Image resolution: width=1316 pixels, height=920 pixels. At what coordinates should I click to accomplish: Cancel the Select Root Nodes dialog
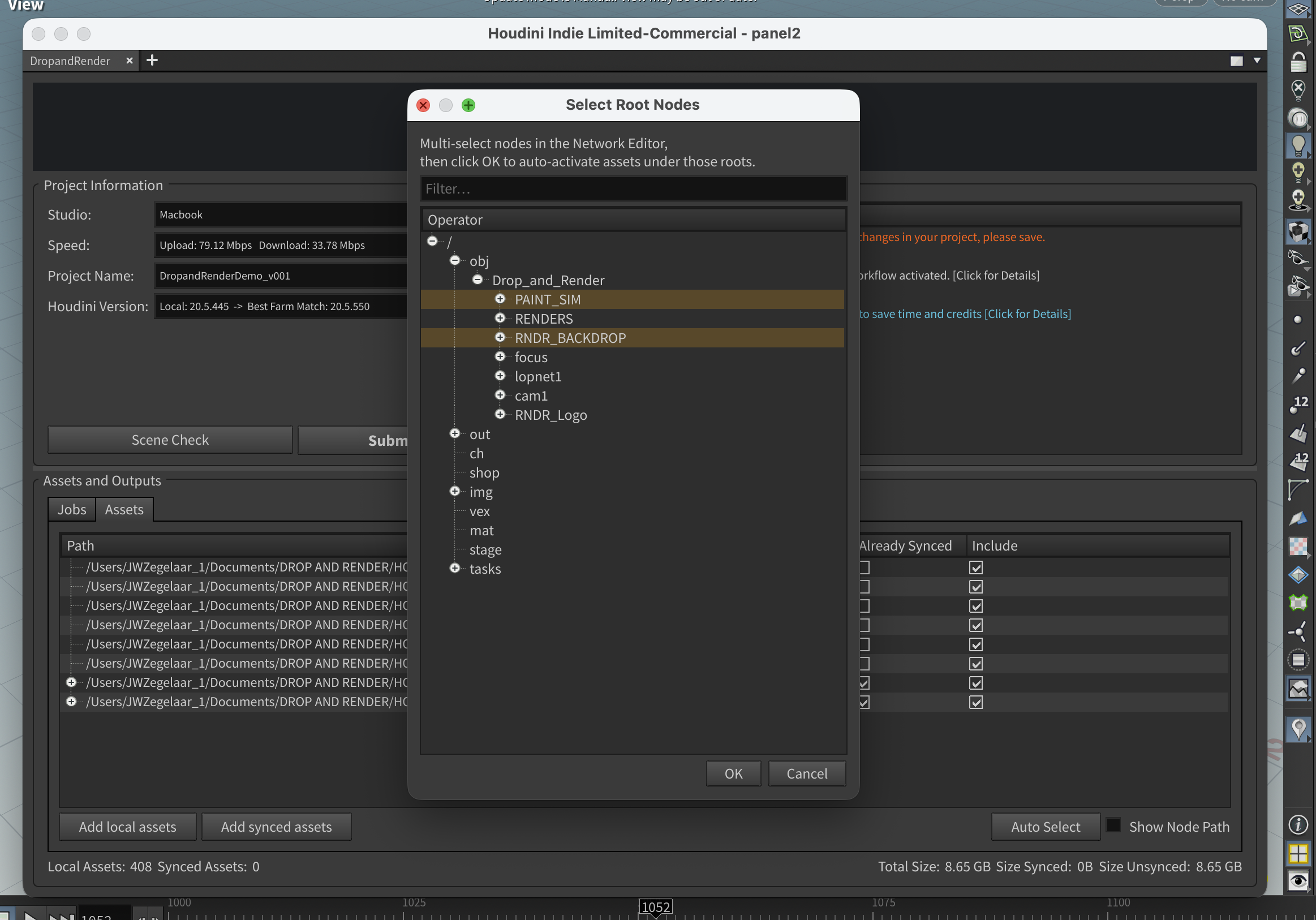(806, 773)
